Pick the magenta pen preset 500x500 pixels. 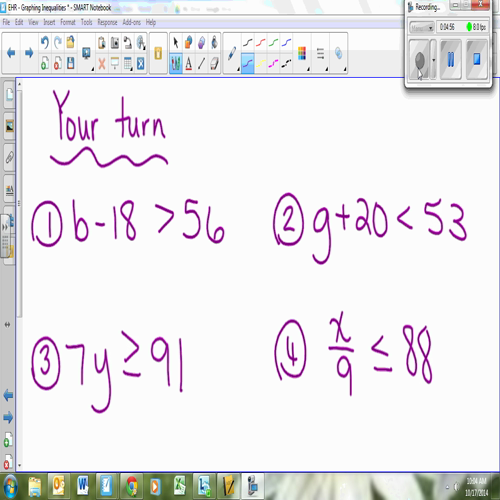(x=273, y=63)
